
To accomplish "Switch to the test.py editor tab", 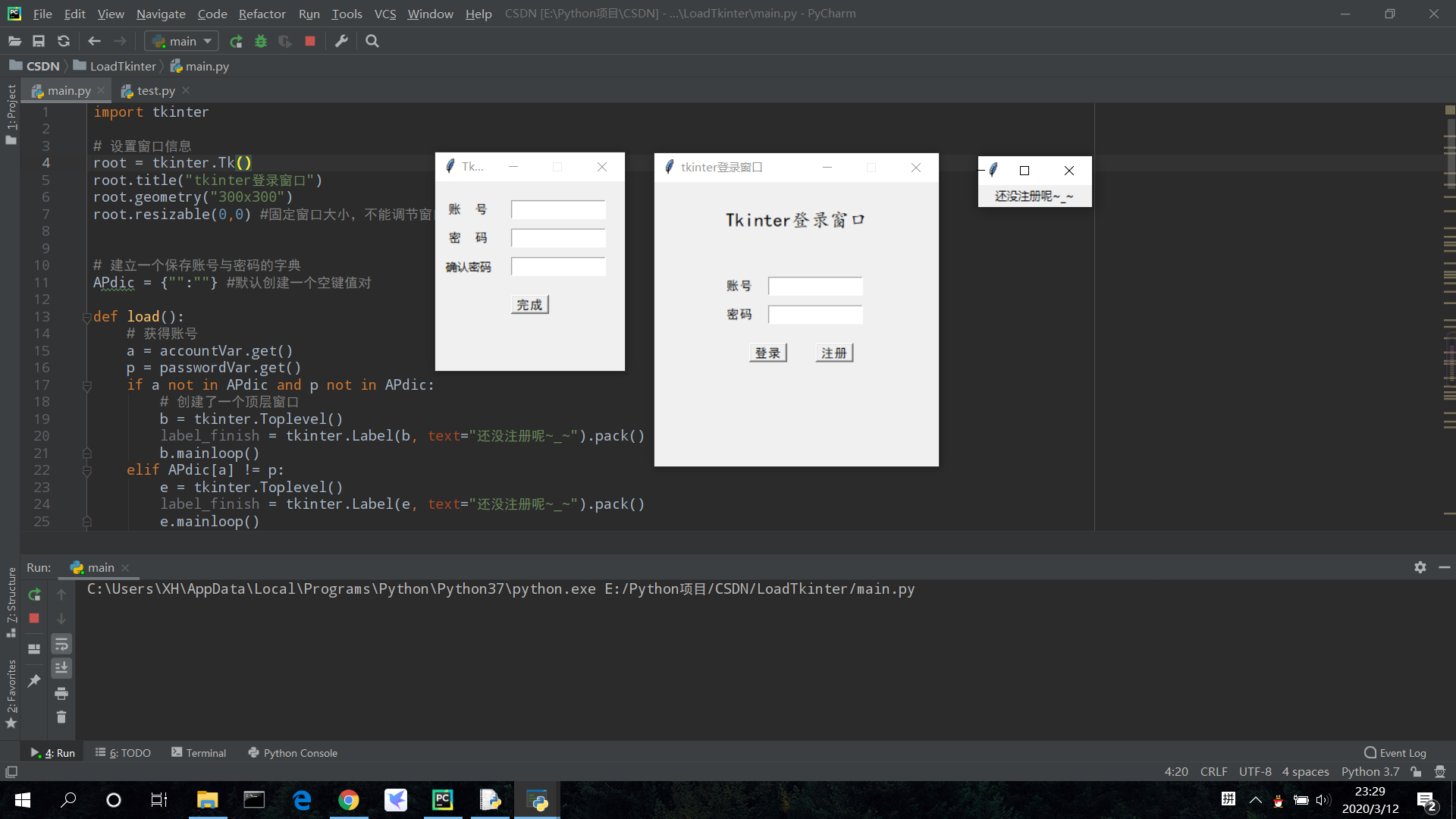I will 155,90.
